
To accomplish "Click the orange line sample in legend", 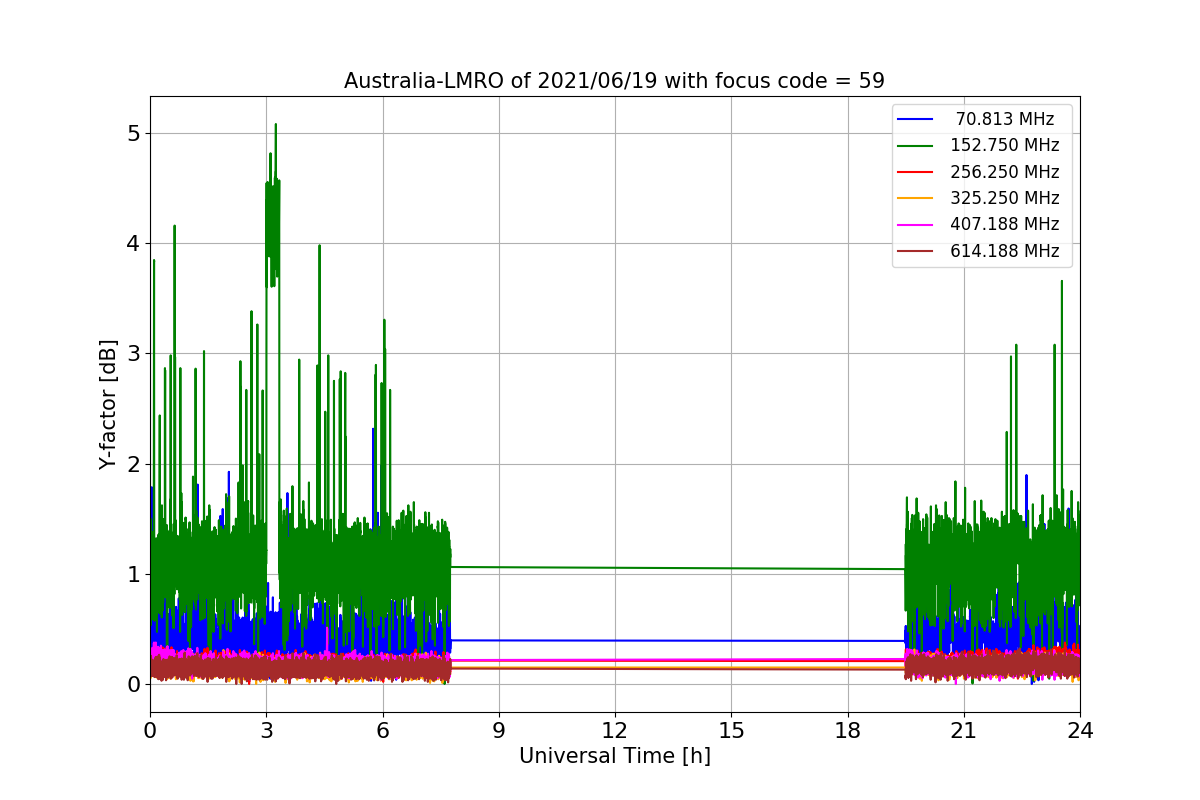I will tap(916, 199).
